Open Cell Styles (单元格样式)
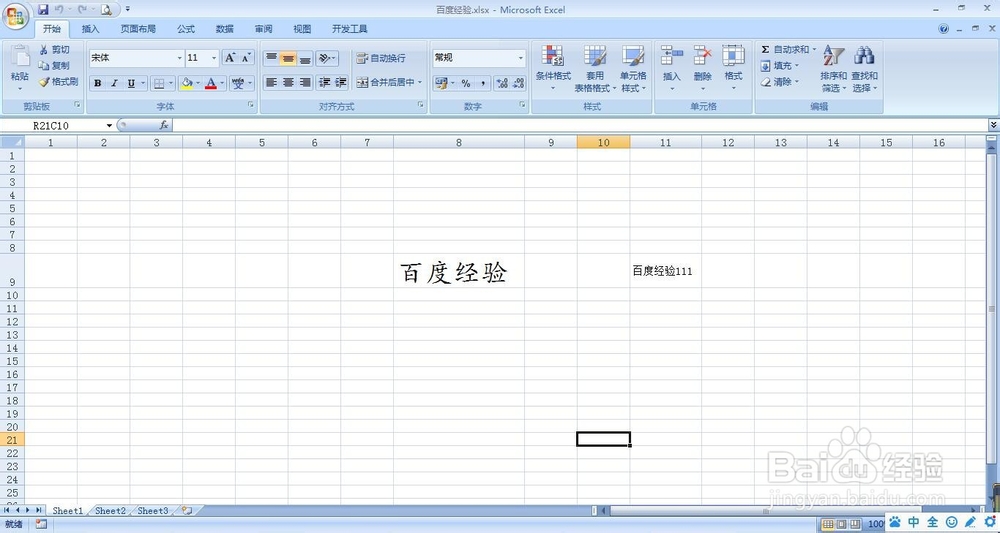This screenshot has width=1000, height=533. (x=633, y=68)
